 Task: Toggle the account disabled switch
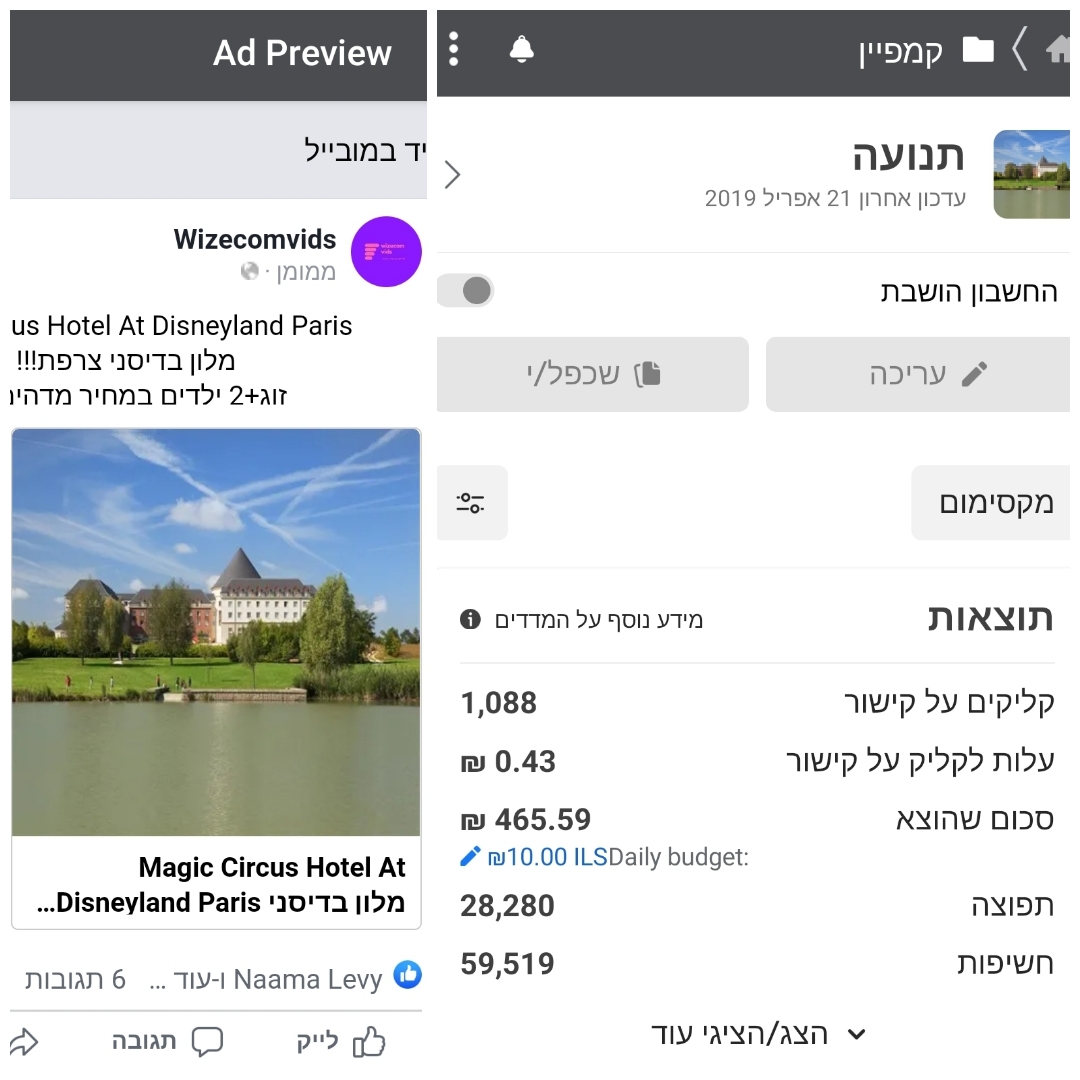[x=466, y=291]
